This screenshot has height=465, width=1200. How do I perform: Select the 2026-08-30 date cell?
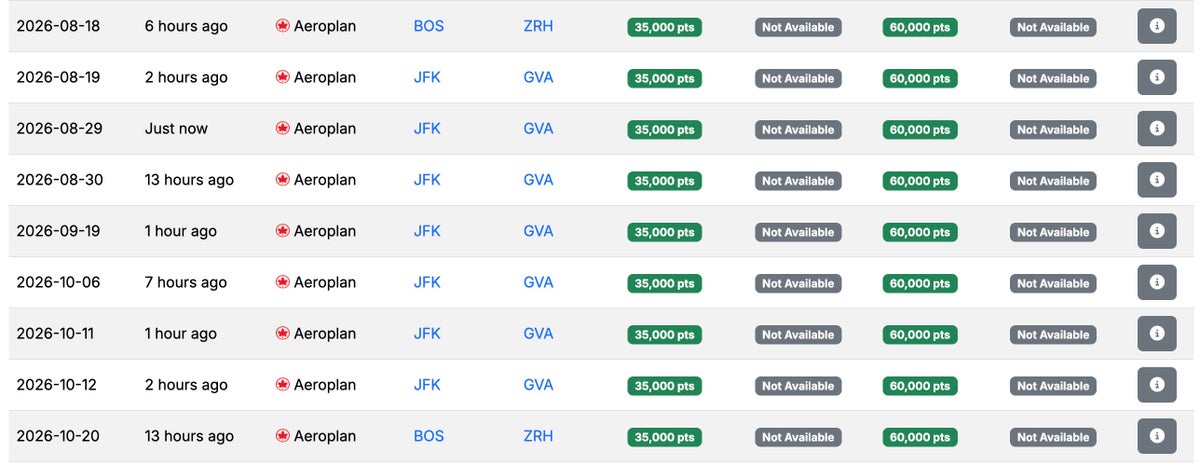60,180
